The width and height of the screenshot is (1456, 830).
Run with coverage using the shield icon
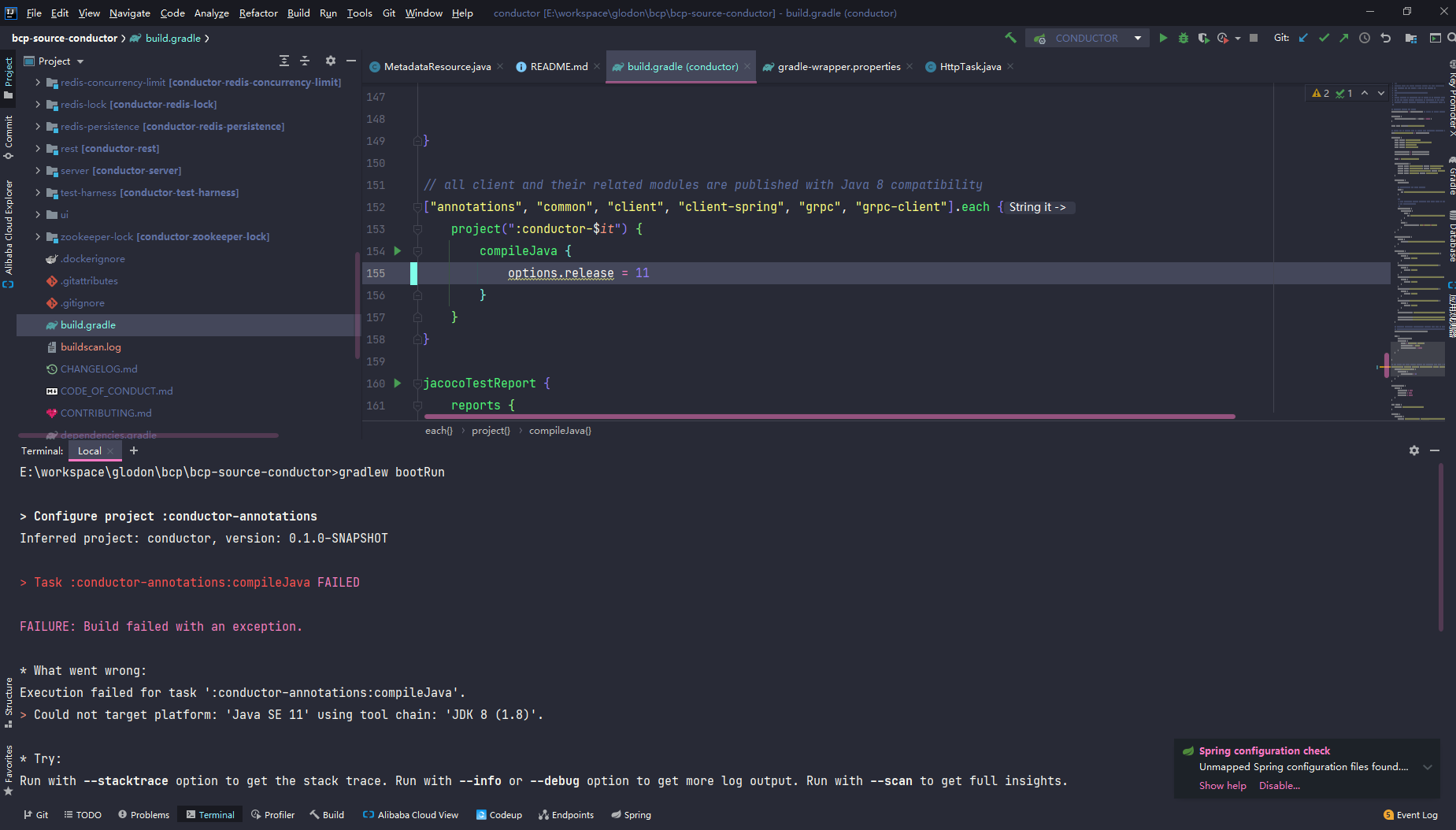click(1204, 37)
